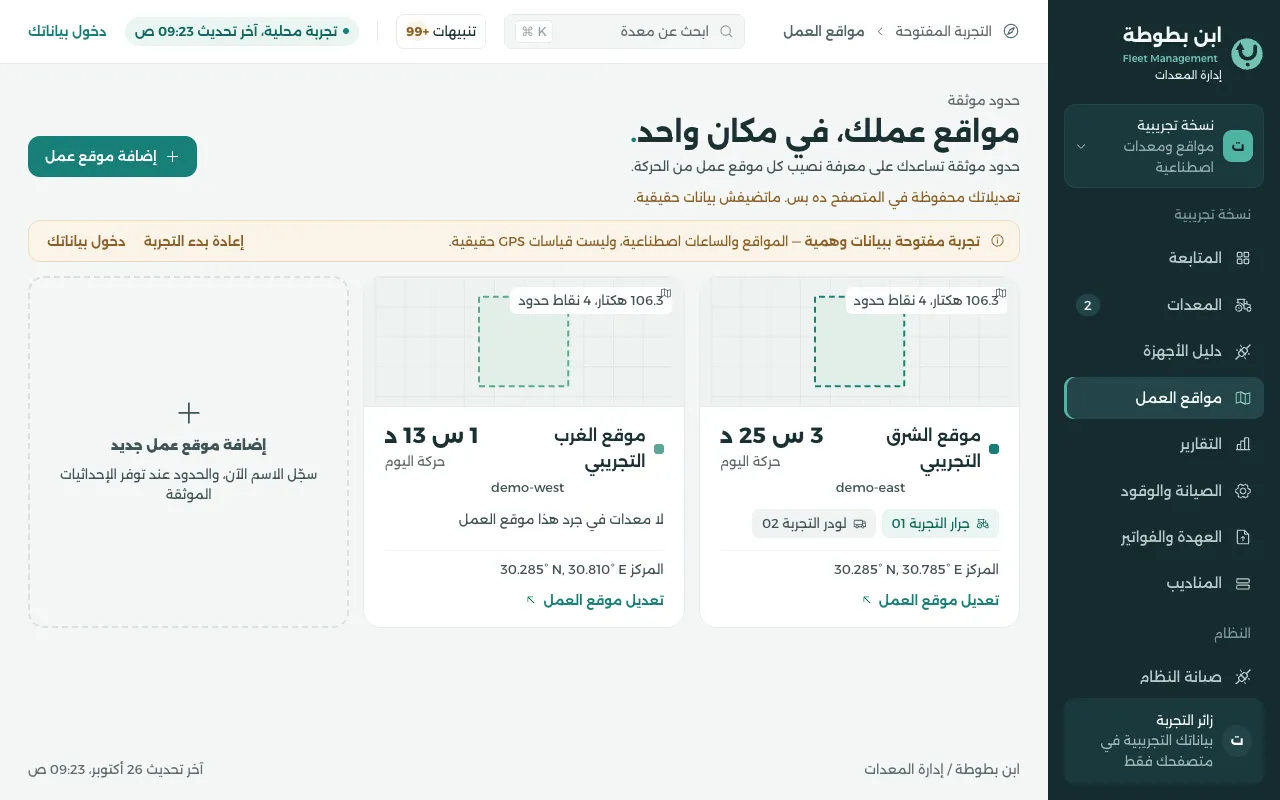The height and width of the screenshot is (800, 1280).
Task: Click the إضافة موقع عمل جديد card title
Action: pos(189,445)
